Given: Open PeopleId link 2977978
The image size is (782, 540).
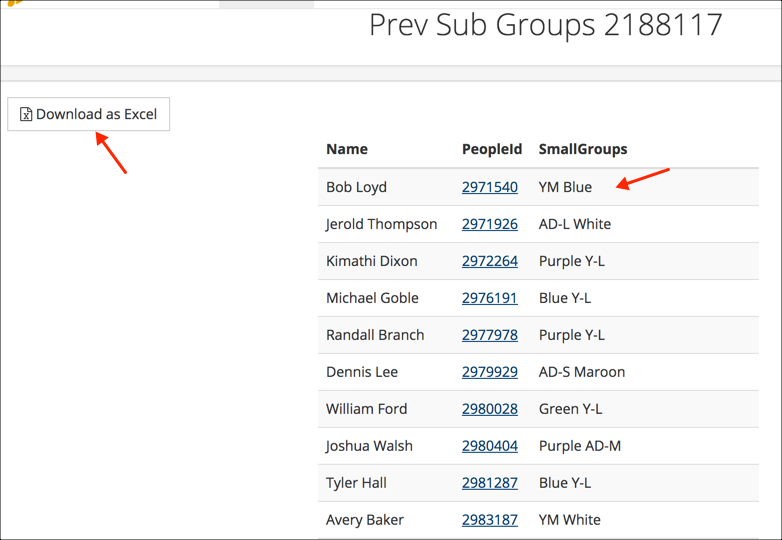Looking at the screenshot, I should click(x=490, y=335).
